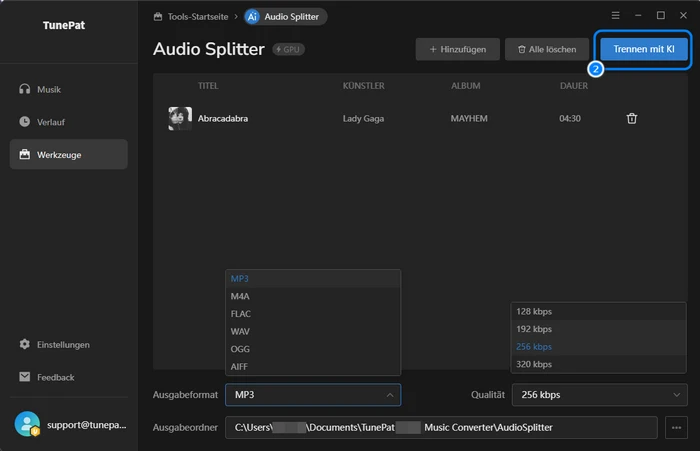Screen dimensions: 700x451
Task: Select the Abracadabra track title
Action: [x=223, y=118]
